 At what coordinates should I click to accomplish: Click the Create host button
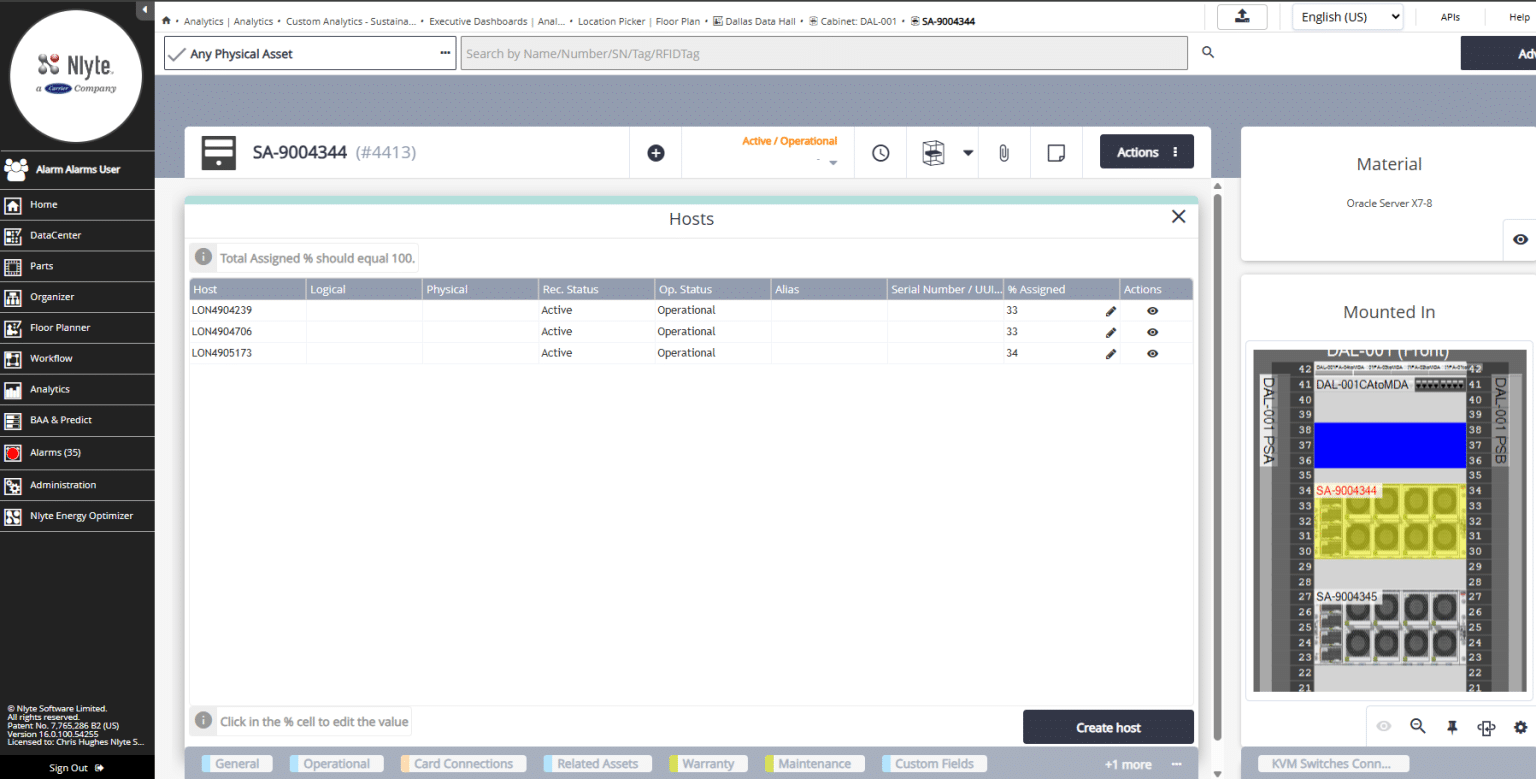[x=1108, y=727]
